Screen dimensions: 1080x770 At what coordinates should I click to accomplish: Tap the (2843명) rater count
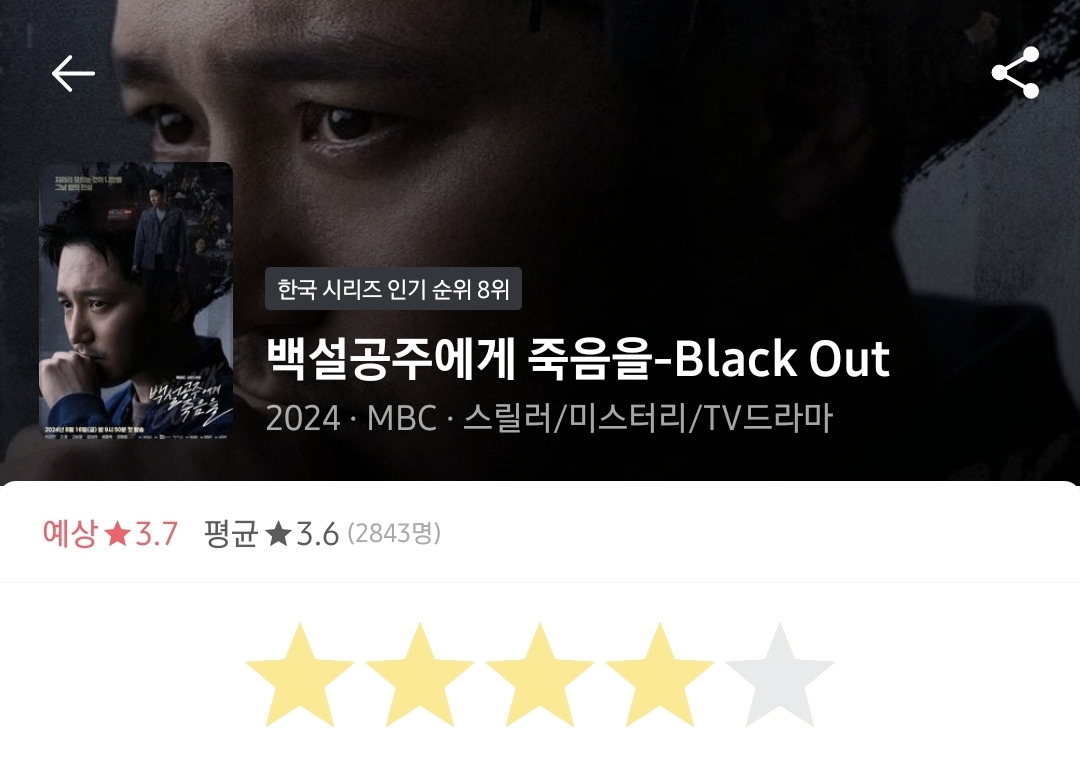coord(394,533)
